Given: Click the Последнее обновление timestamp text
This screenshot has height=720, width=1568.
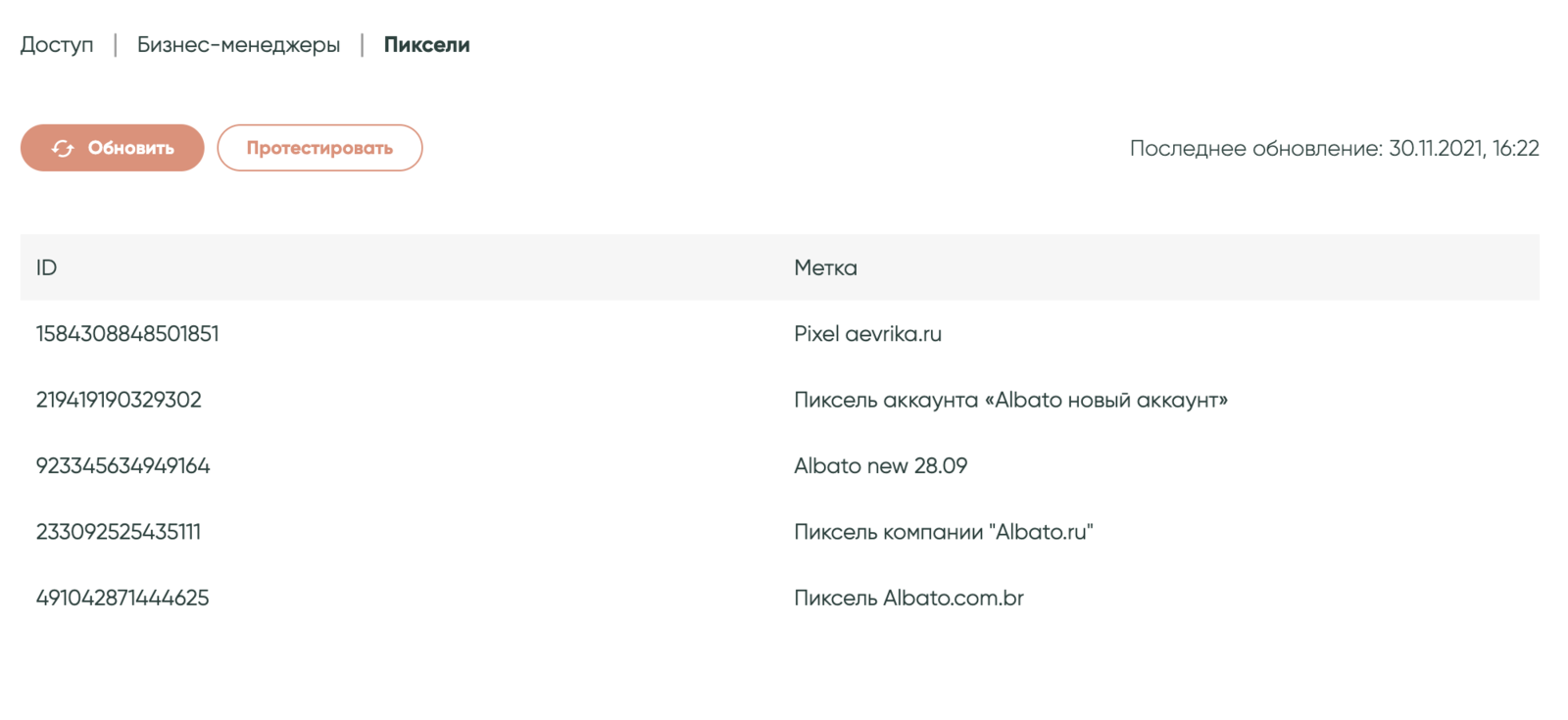Looking at the screenshot, I should tap(1334, 149).
